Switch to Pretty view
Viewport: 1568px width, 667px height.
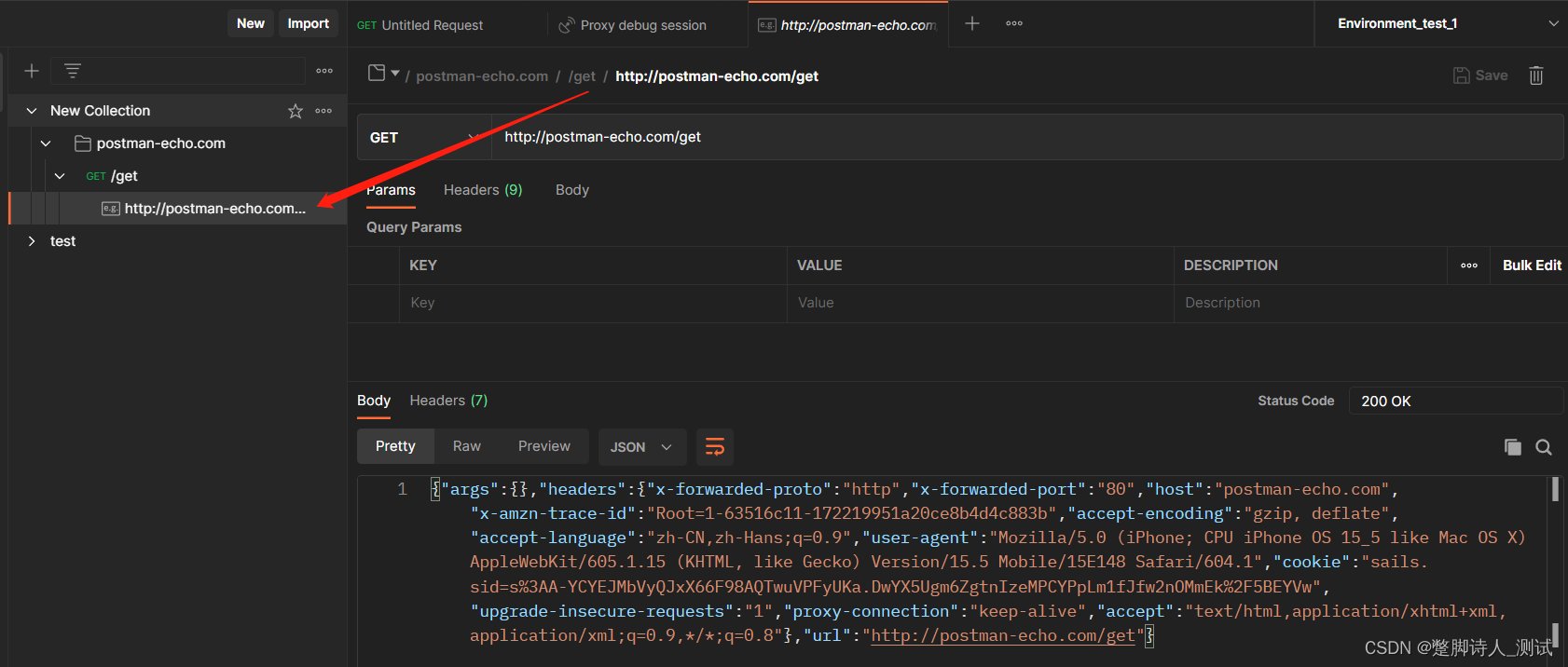pos(395,446)
